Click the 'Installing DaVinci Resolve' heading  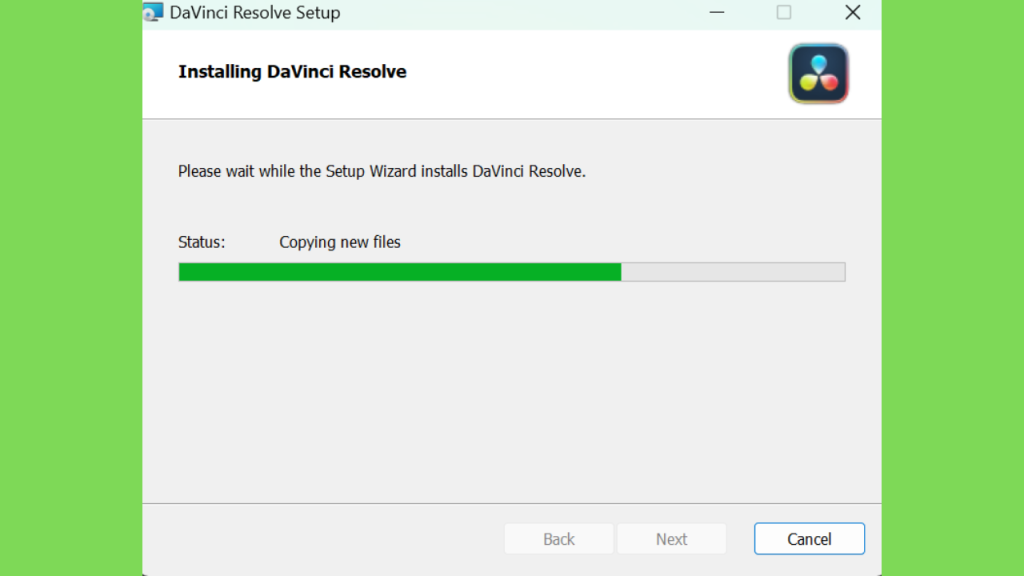coord(293,71)
